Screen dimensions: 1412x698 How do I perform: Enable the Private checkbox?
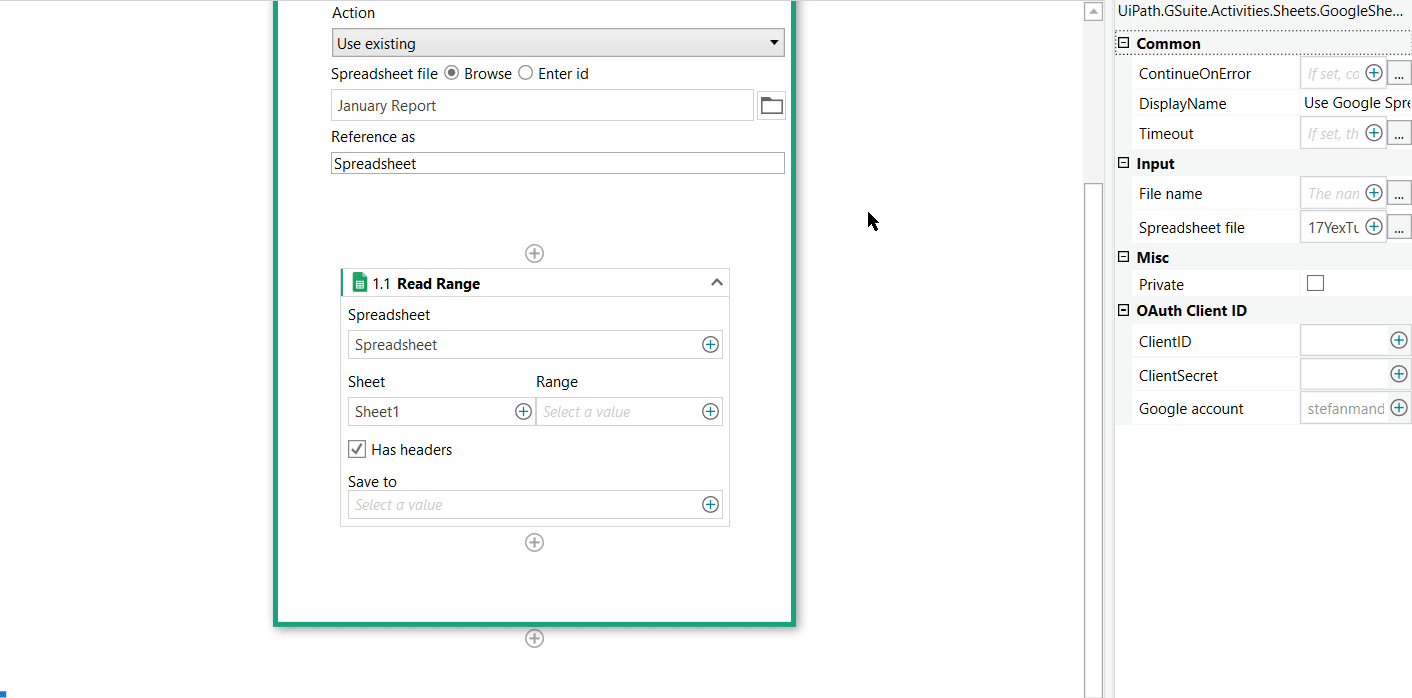[x=1316, y=284]
